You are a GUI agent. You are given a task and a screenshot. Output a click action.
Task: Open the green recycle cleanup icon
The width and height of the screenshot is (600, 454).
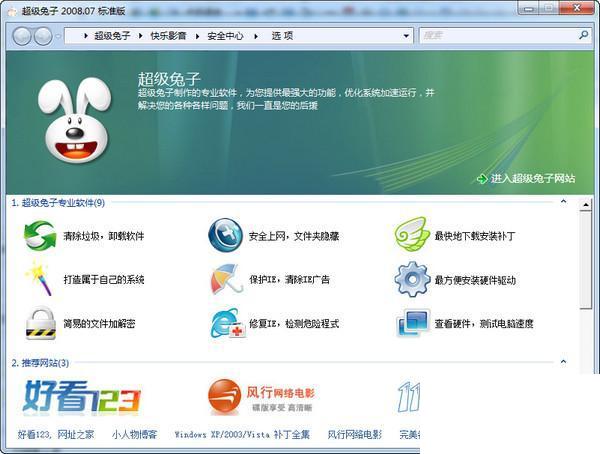tap(40, 235)
